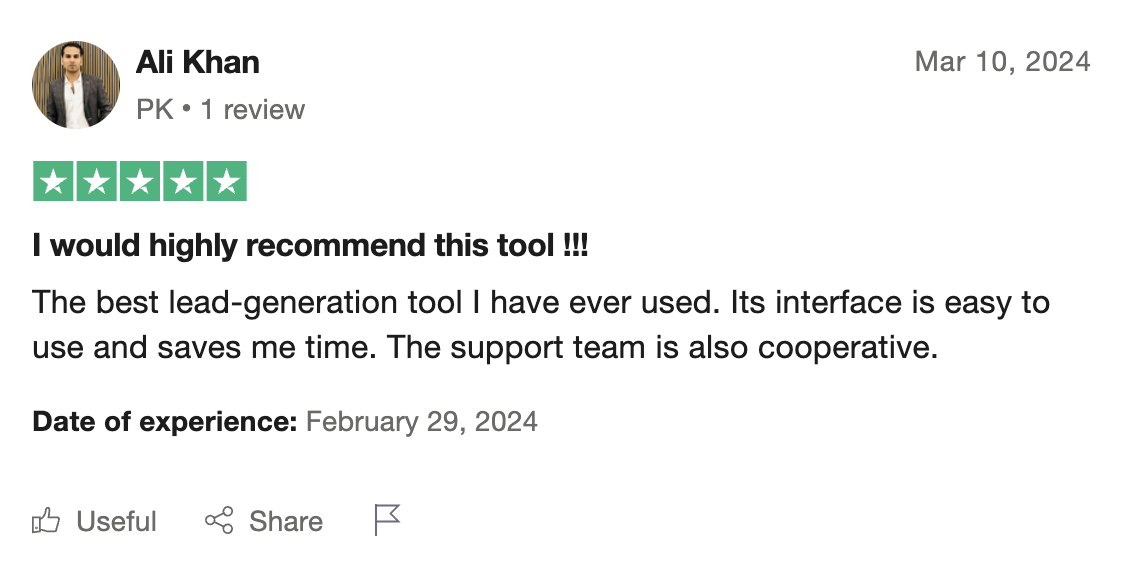Report this review using the flag icon
Viewport: 1130px width, 580px height.
click(386, 518)
